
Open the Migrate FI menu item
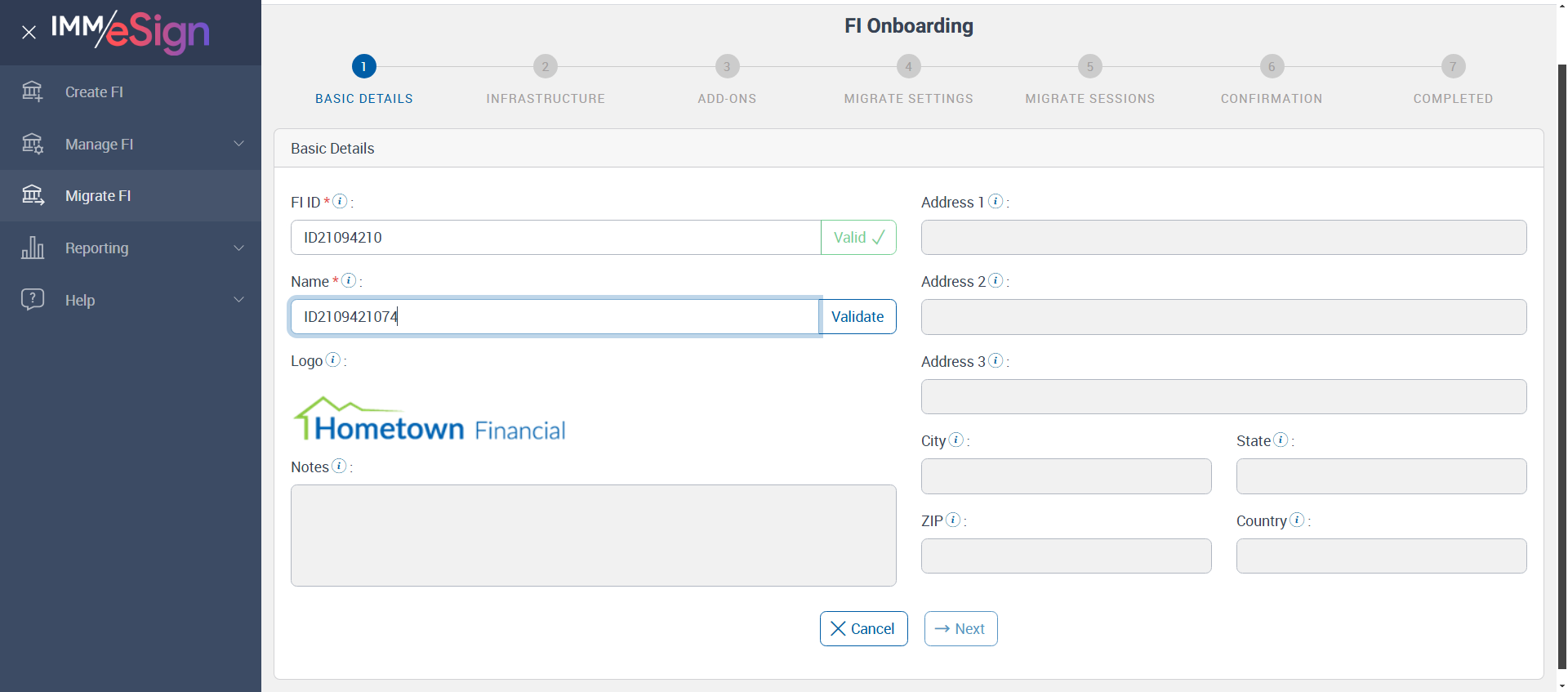tap(98, 196)
